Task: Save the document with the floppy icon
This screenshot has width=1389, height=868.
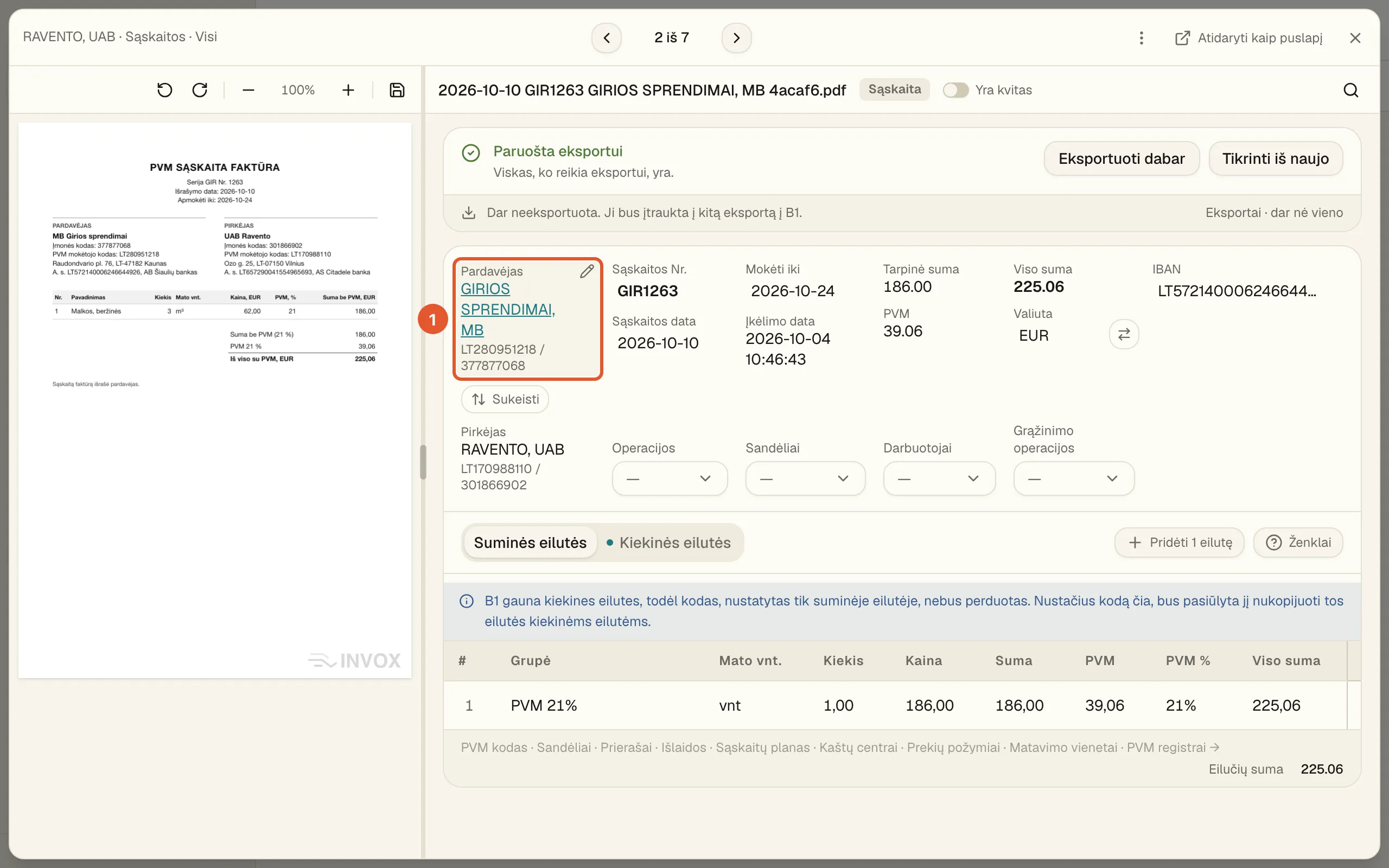Action: [x=397, y=90]
